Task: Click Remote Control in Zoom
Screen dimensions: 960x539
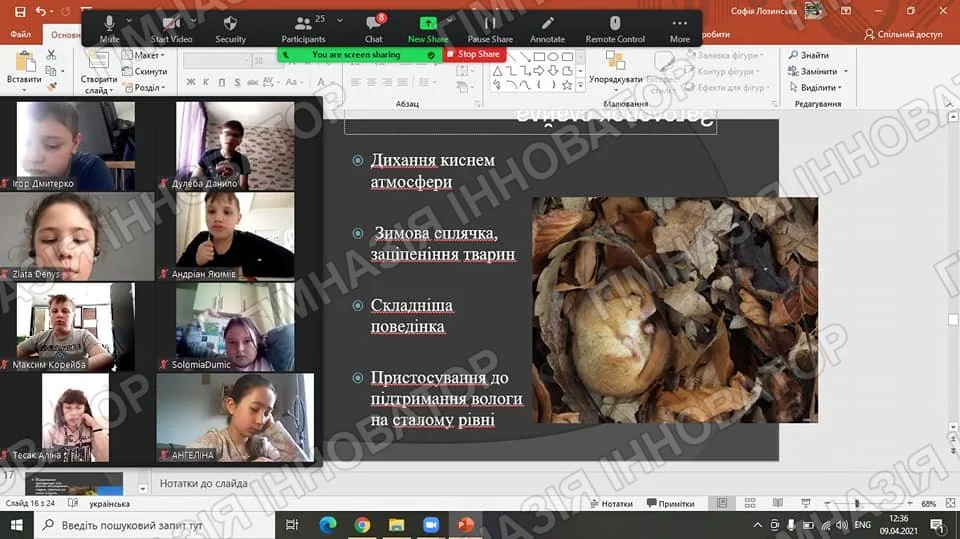Action: (x=615, y=29)
